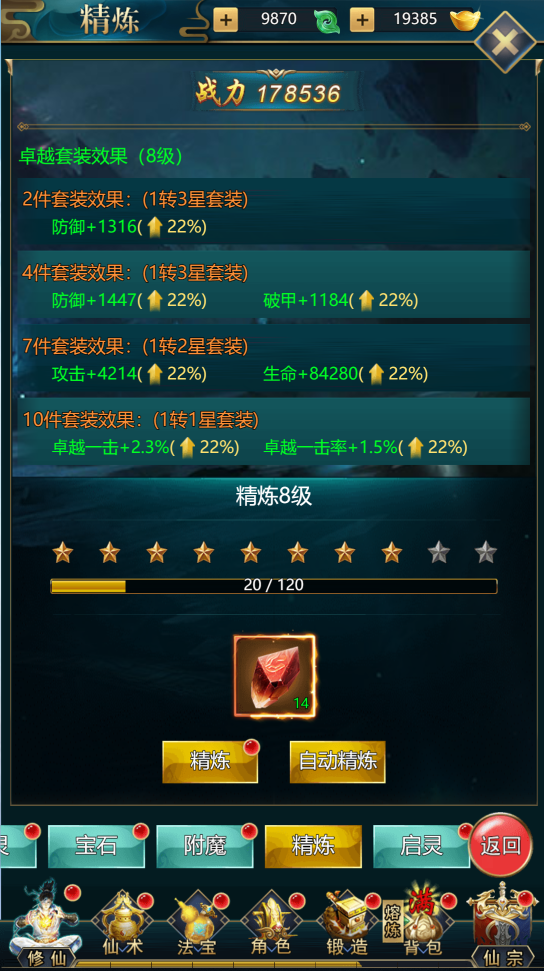Viewport: 544px width, 971px height.
Task: Select the 精炼 refine tab
Action: pos(313,846)
